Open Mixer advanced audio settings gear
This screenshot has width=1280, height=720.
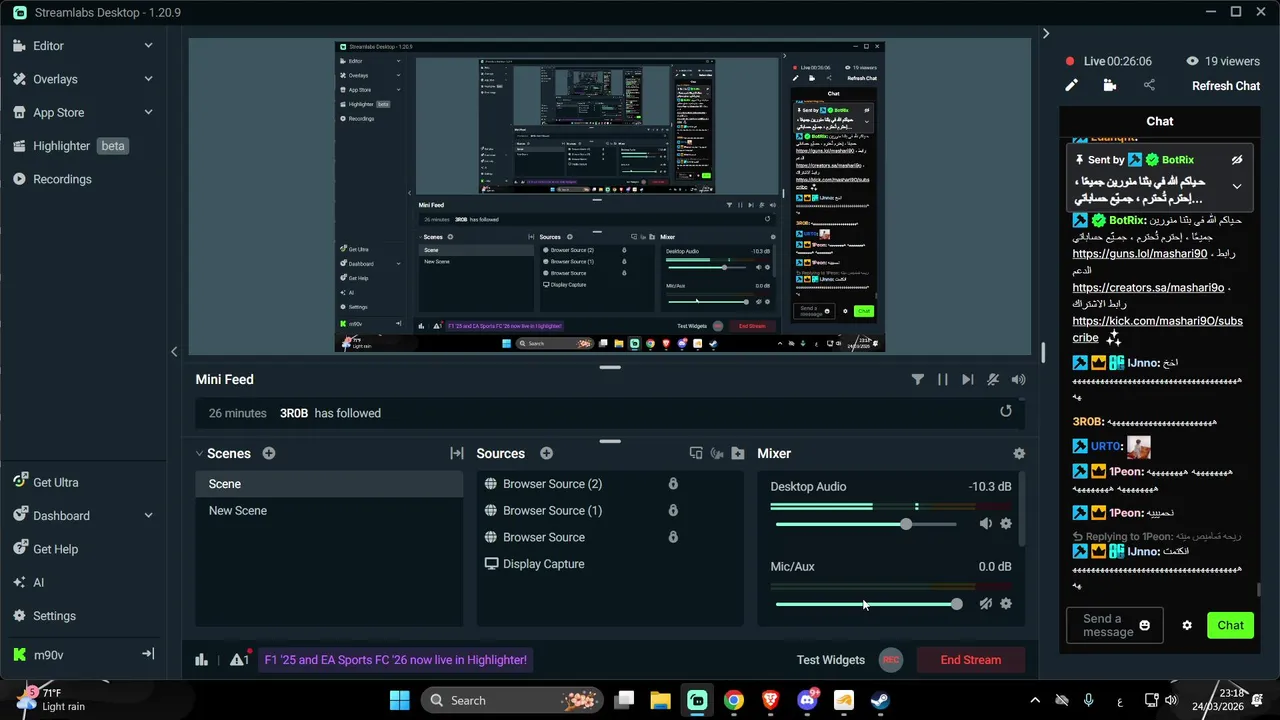click(1019, 453)
